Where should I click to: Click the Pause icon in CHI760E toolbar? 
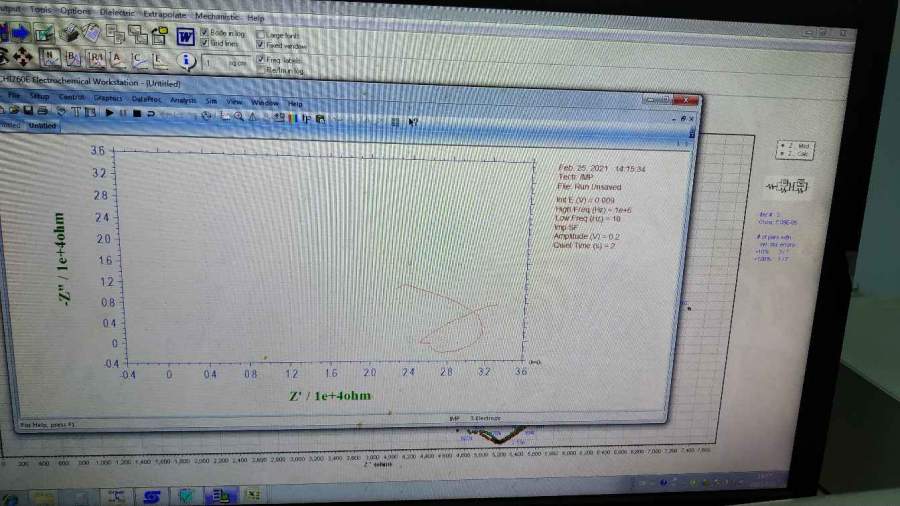click(x=123, y=114)
